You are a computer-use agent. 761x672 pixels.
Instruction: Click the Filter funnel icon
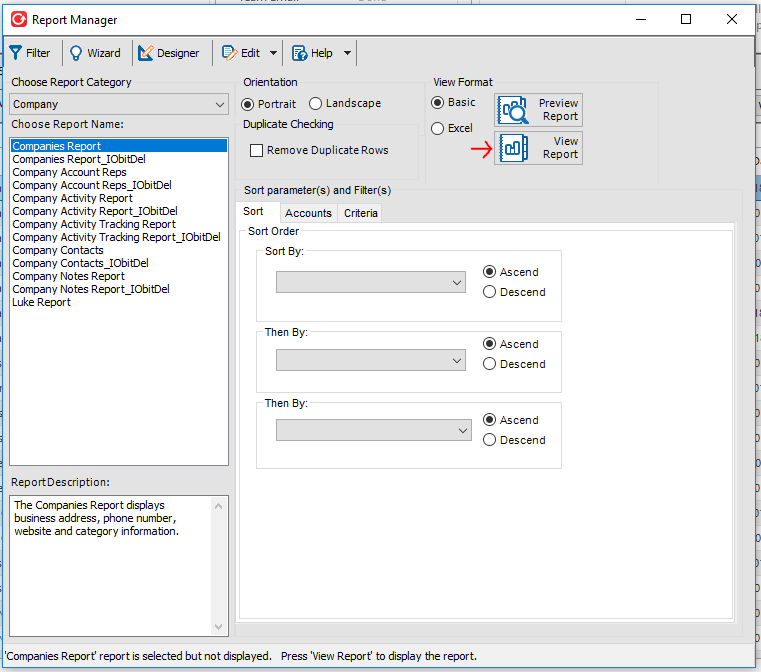click(16, 53)
